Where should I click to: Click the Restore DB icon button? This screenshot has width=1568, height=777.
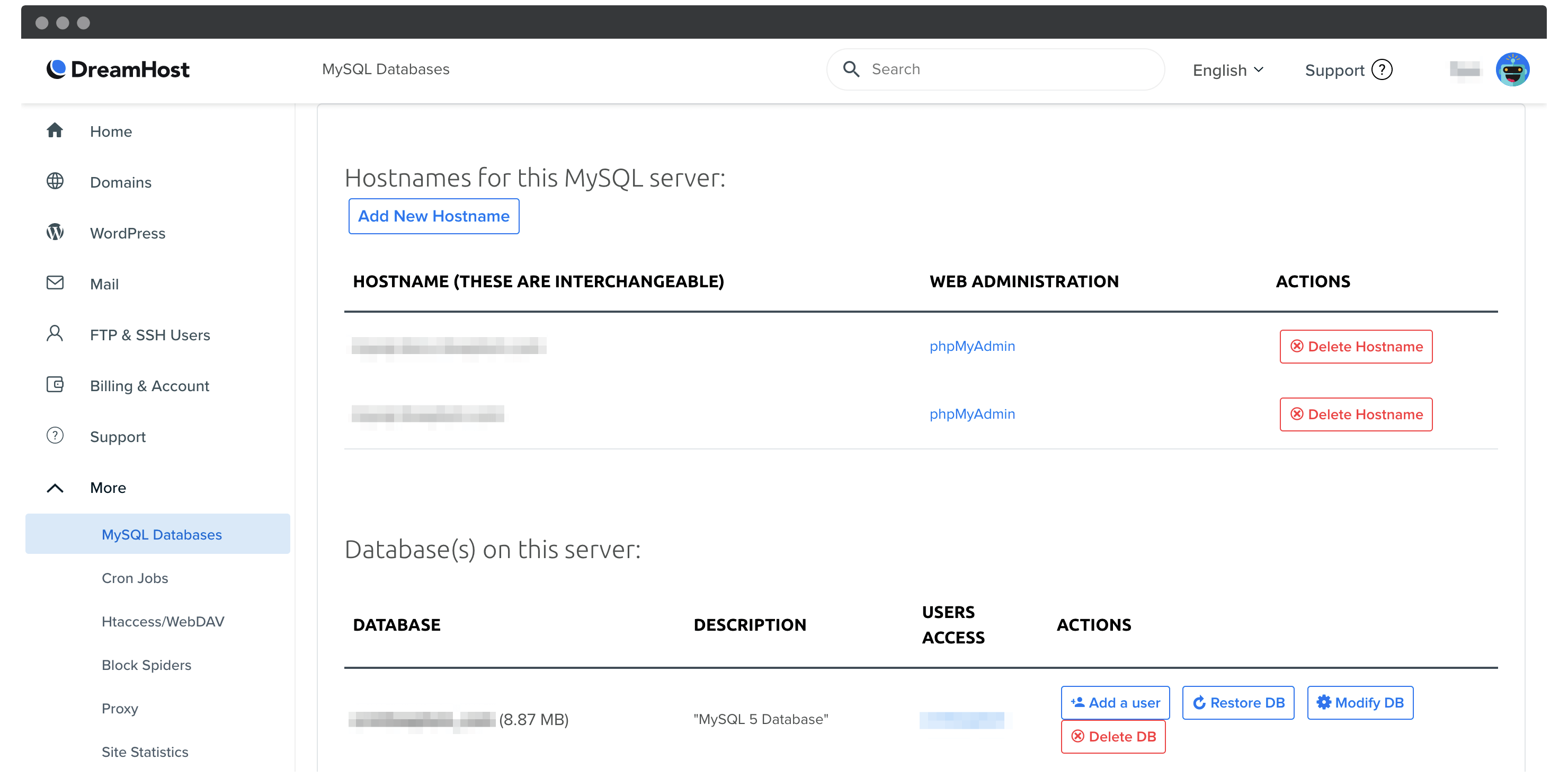(1238, 702)
